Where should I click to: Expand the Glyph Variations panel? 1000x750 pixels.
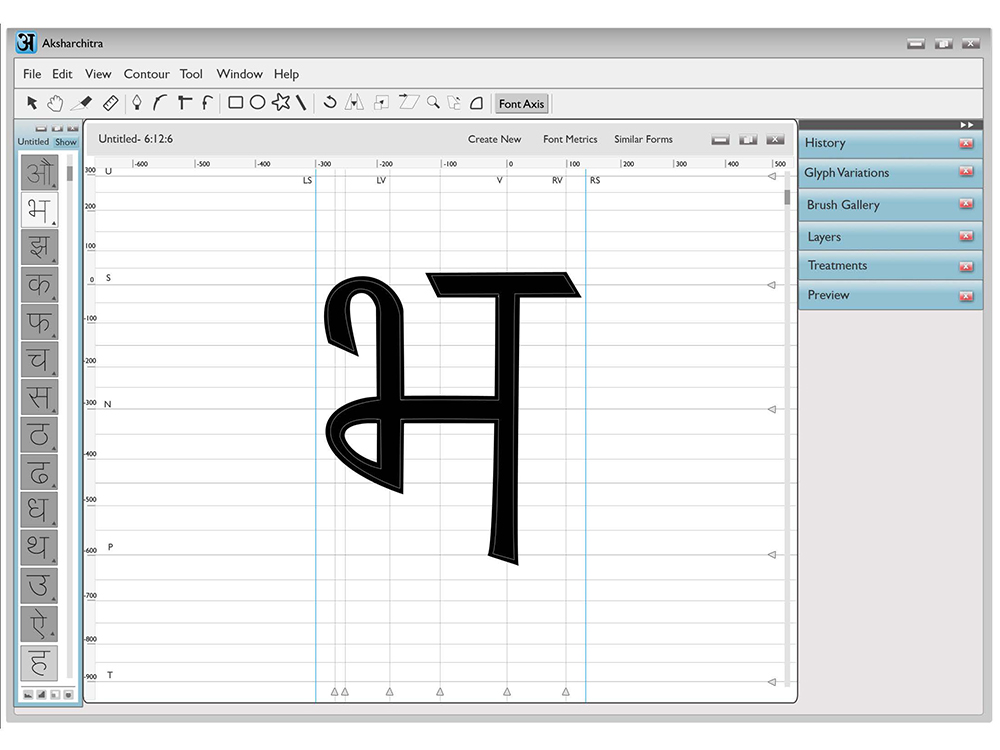[x=889, y=173]
